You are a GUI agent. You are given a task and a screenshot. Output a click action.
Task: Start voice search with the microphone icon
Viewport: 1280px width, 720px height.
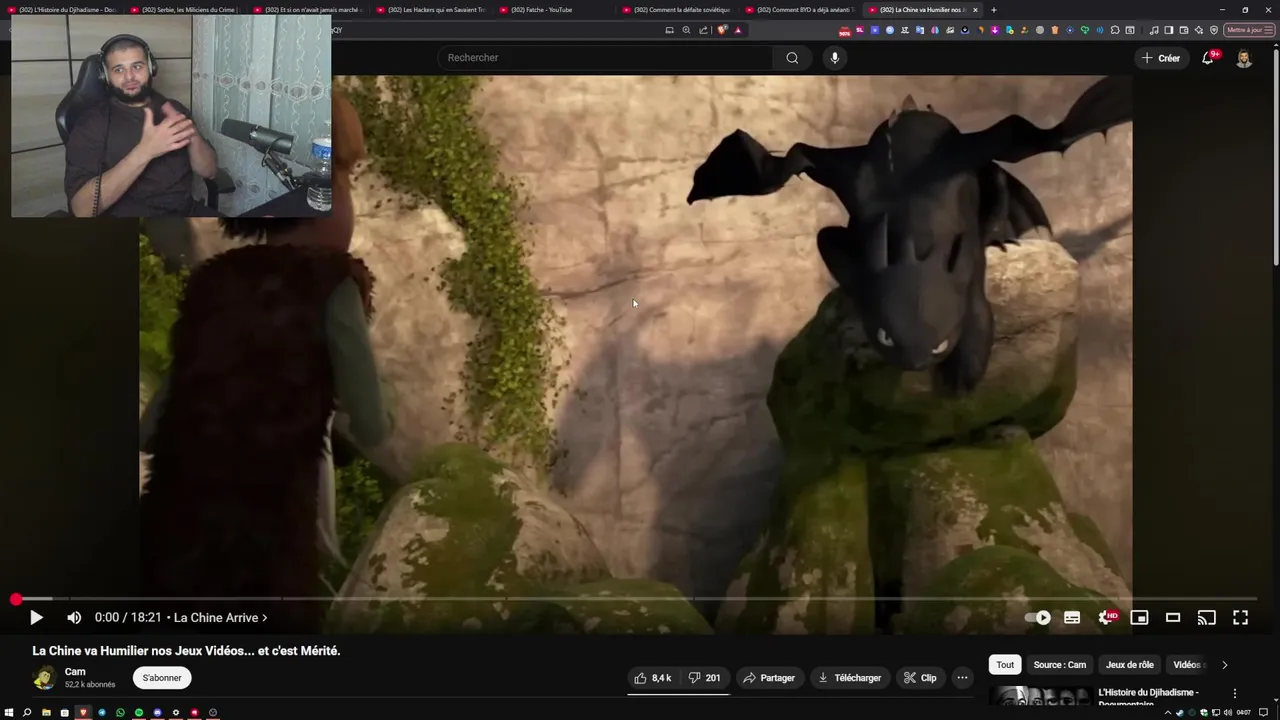pos(834,58)
